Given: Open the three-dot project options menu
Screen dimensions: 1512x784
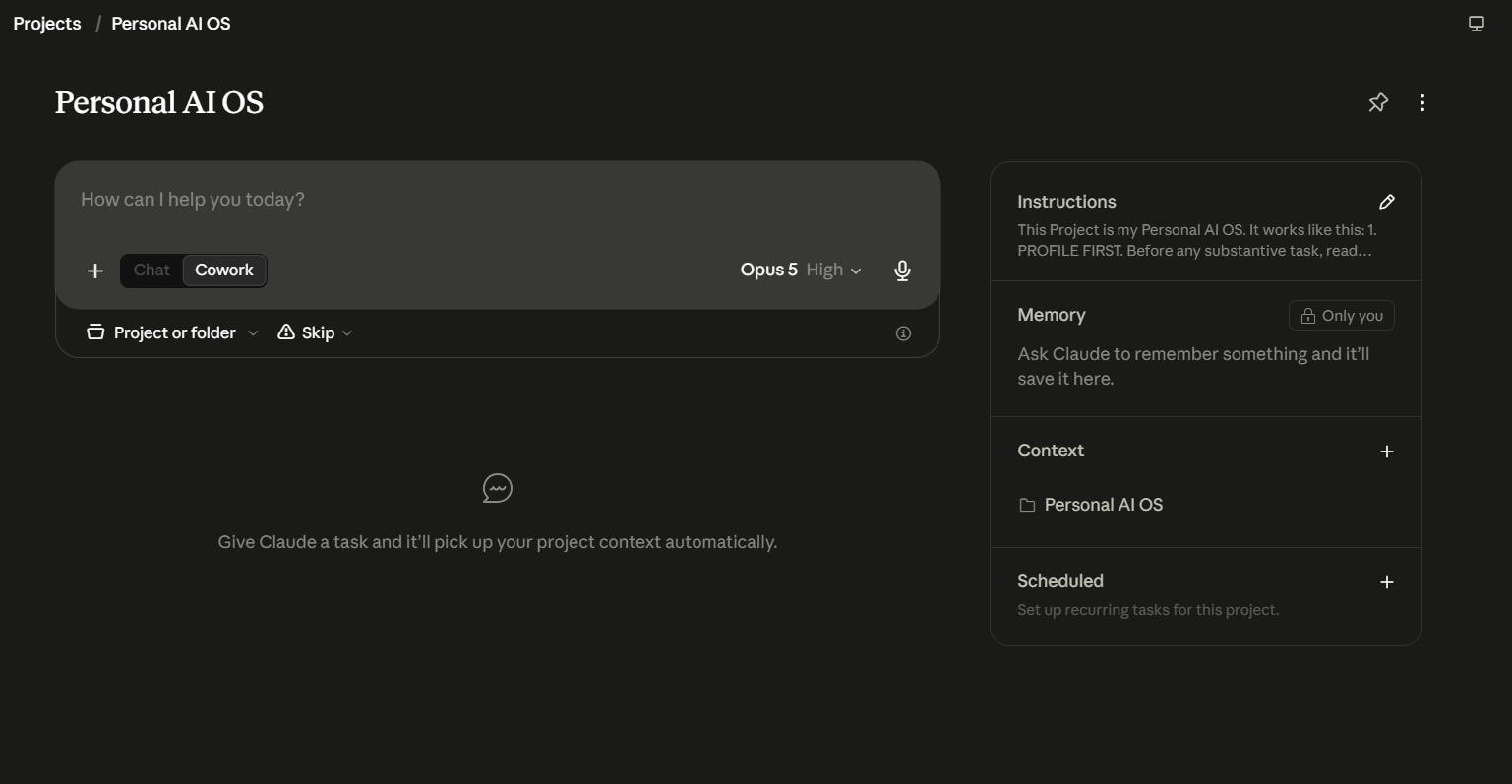Looking at the screenshot, I should 1422,102.
